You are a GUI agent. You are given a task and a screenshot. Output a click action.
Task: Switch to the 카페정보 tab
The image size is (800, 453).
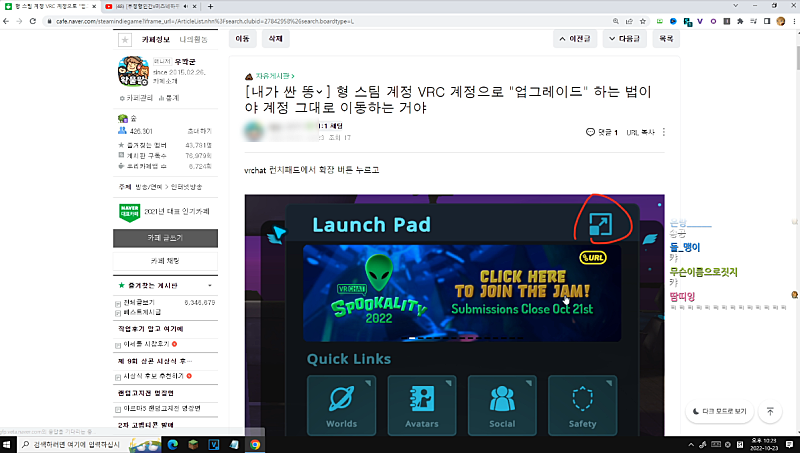[157, 40]
